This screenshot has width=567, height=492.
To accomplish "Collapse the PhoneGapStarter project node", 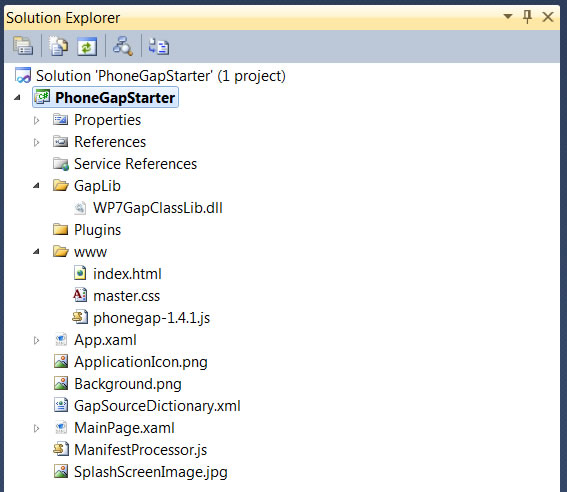I will [17, 98].
